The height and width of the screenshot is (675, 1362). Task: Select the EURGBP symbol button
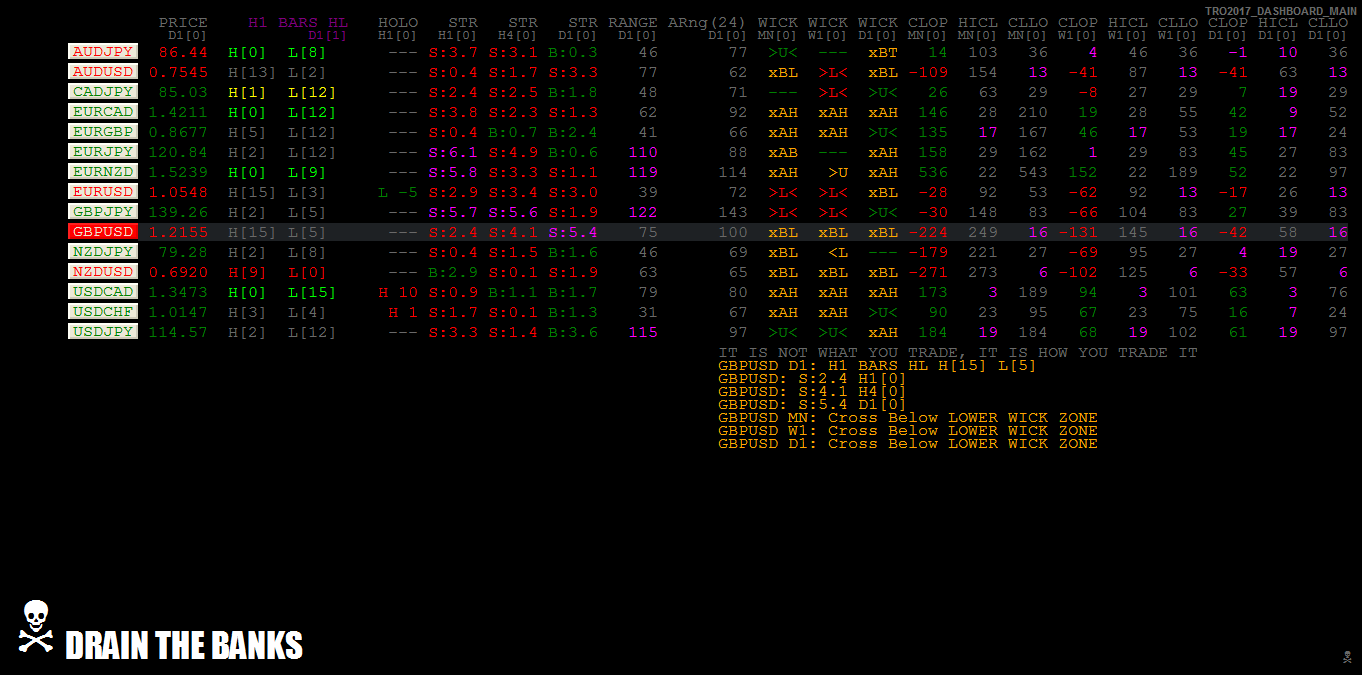103,131
